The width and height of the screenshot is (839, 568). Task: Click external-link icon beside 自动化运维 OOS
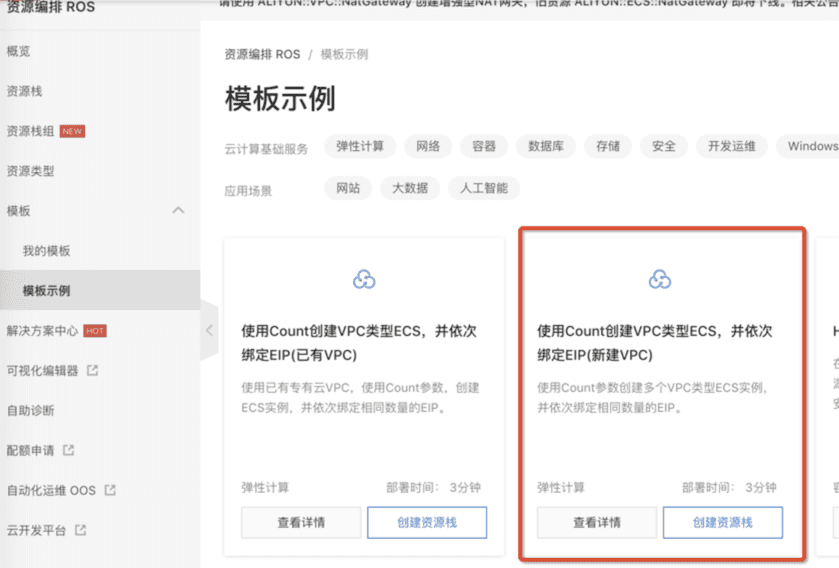(110, 490)
